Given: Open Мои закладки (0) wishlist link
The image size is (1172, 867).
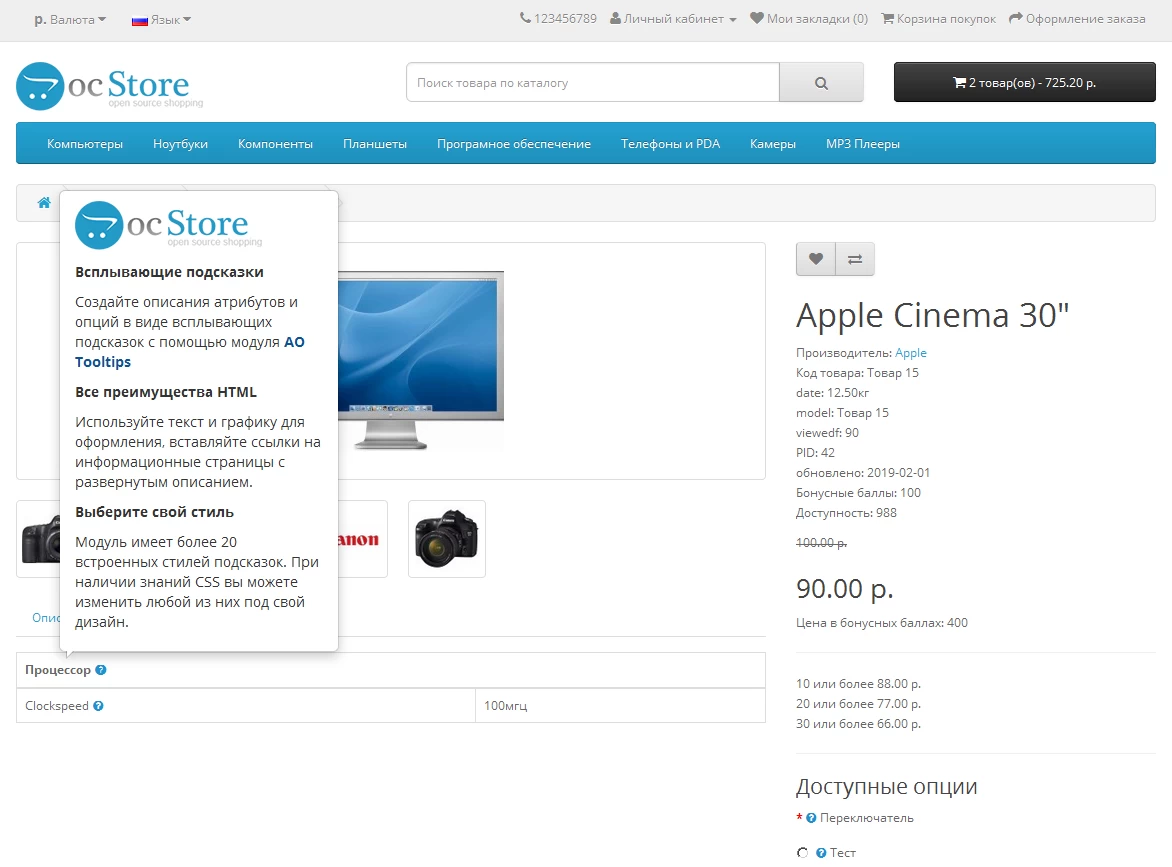Looking at the screenshot, I should pos(809,19).
